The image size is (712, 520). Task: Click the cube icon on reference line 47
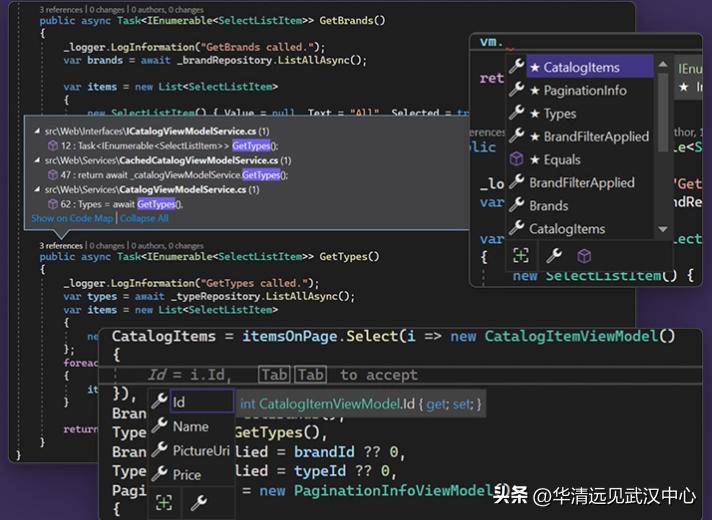(x=53, y=174)
